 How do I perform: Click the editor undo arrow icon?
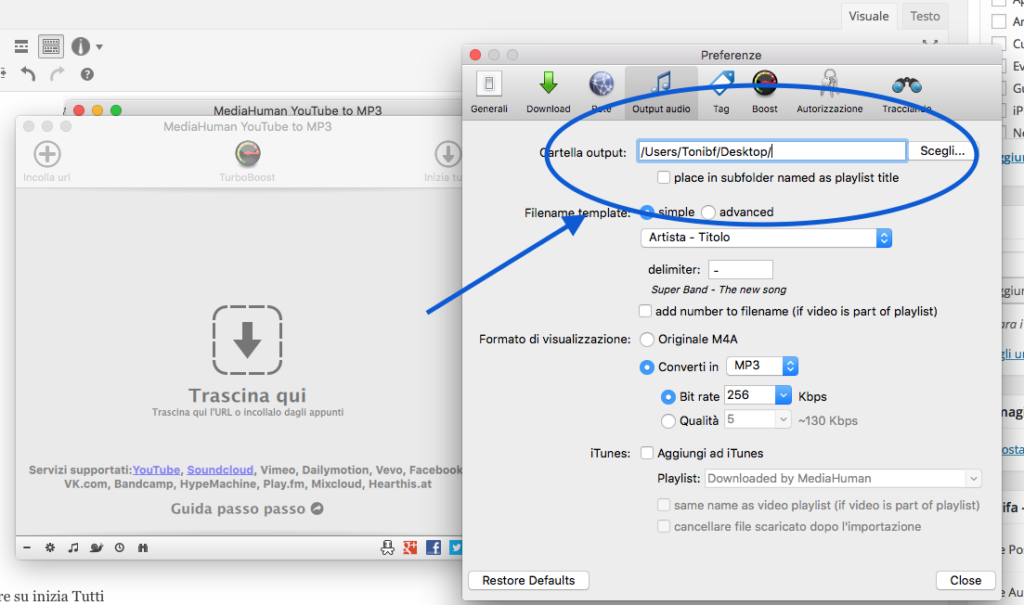coord(27,74)
